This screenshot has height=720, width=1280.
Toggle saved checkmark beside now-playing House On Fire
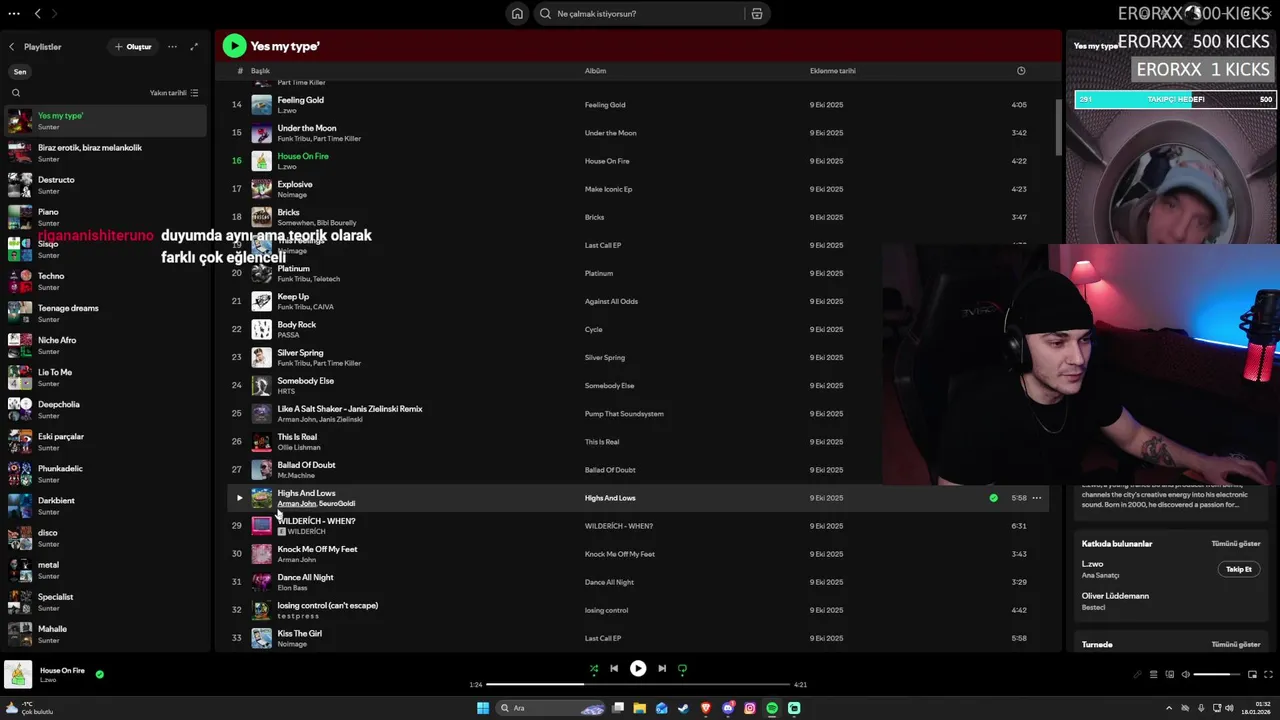point(99,674)
